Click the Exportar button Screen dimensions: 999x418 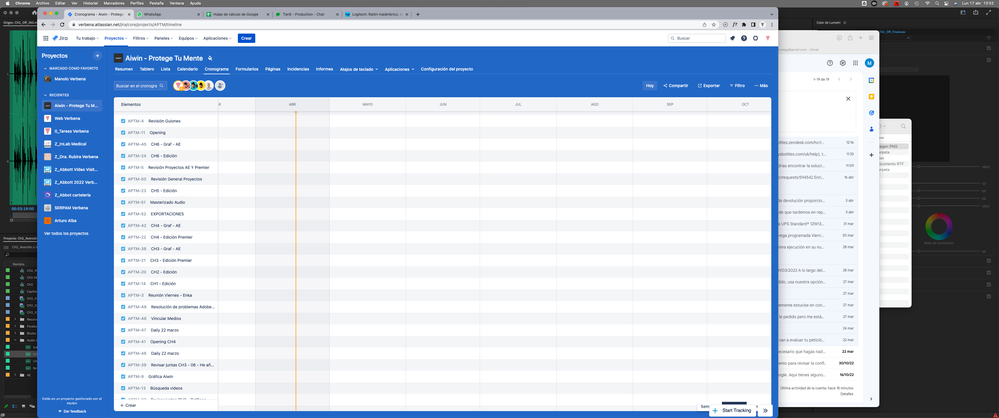708,85
